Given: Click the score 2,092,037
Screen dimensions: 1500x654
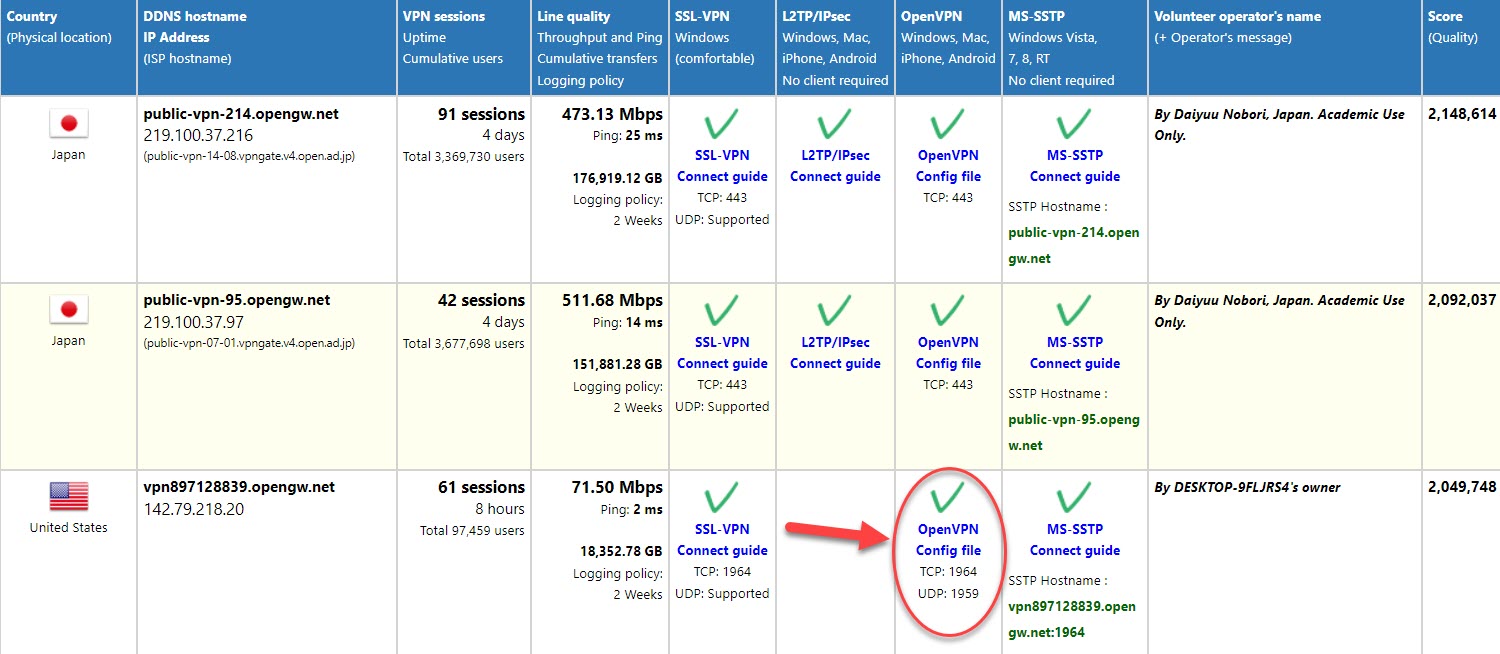Looking at the screenshot, I should pyautogui.click(x=1462, y=300).
